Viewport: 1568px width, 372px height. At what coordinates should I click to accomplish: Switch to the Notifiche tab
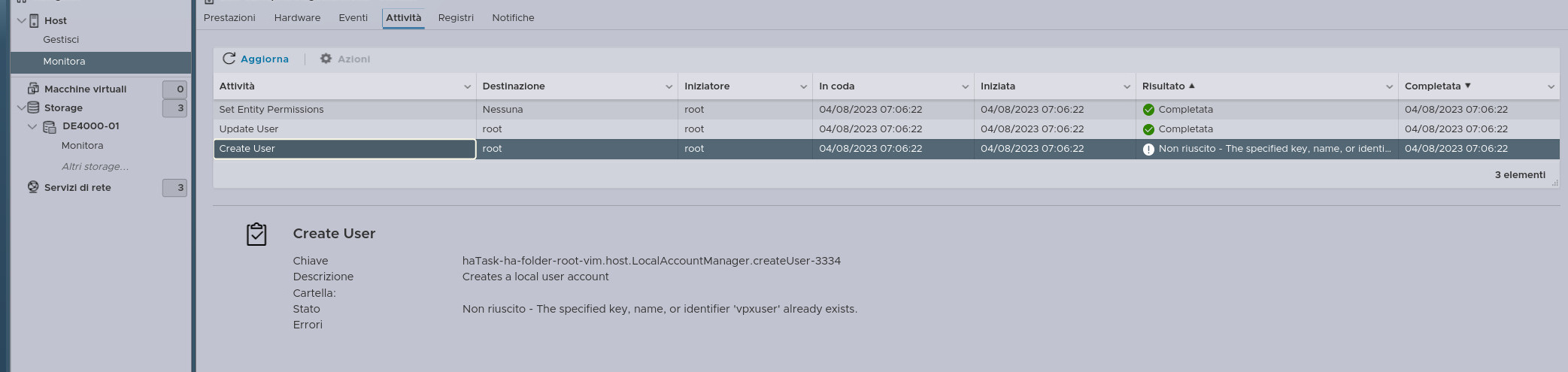[513, 17]
